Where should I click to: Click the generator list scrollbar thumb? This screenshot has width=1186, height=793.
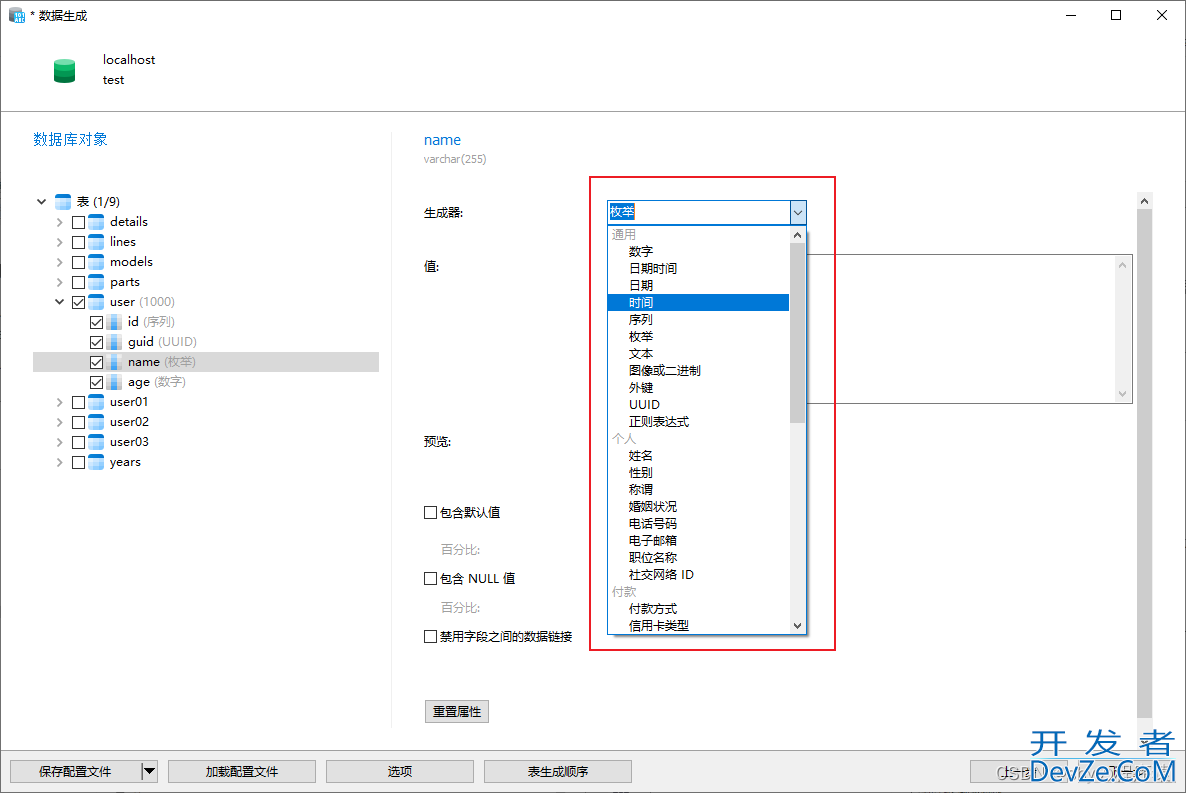pos(797,332)
